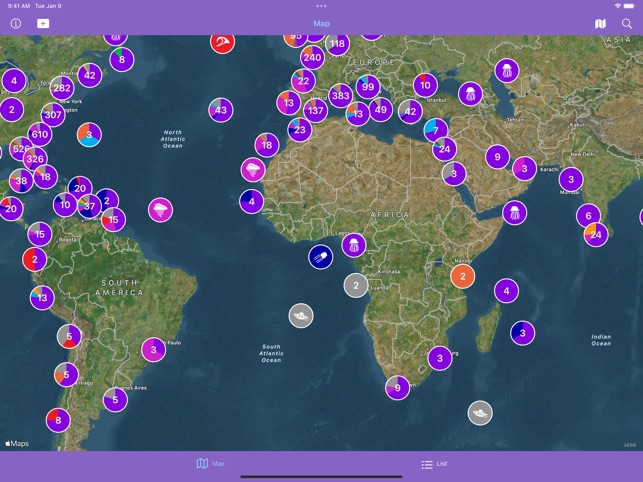Open the 9 cluster in Persian Gulf
The height and width of the screenshot is (482, 643).
pyautogui.click(x=497, y=157)
